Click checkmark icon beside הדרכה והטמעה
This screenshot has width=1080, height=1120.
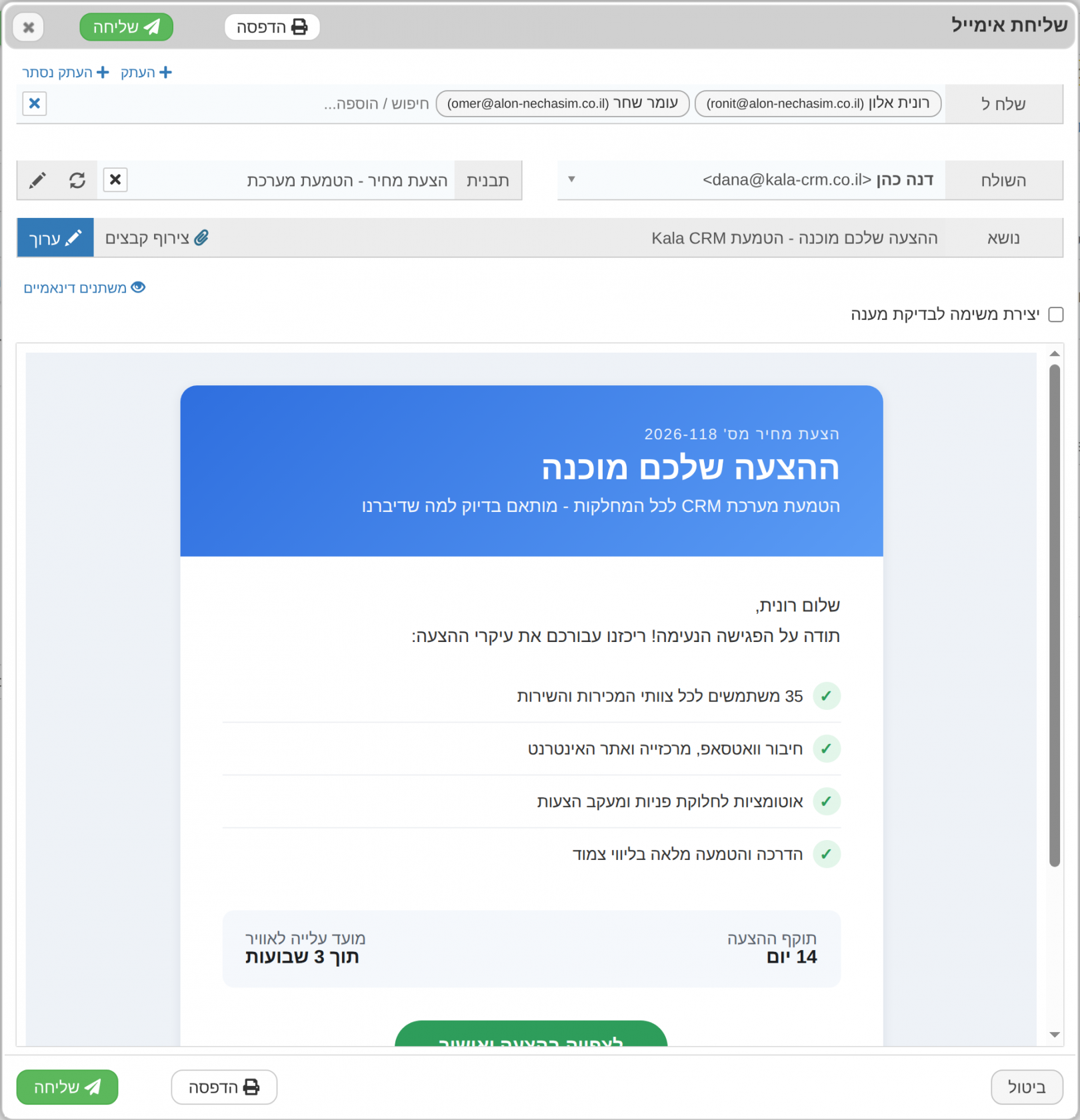tap(827, 854)
